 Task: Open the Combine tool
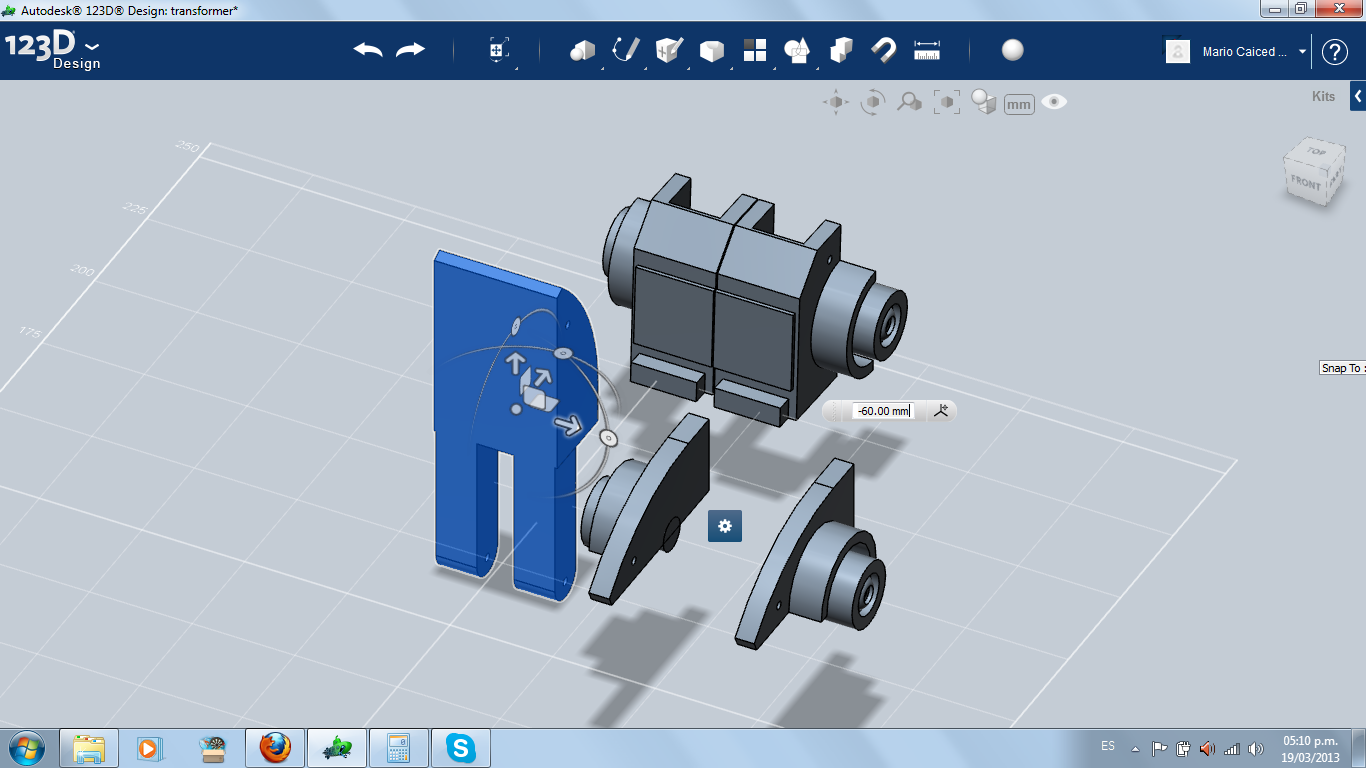[x=841, y=51]
